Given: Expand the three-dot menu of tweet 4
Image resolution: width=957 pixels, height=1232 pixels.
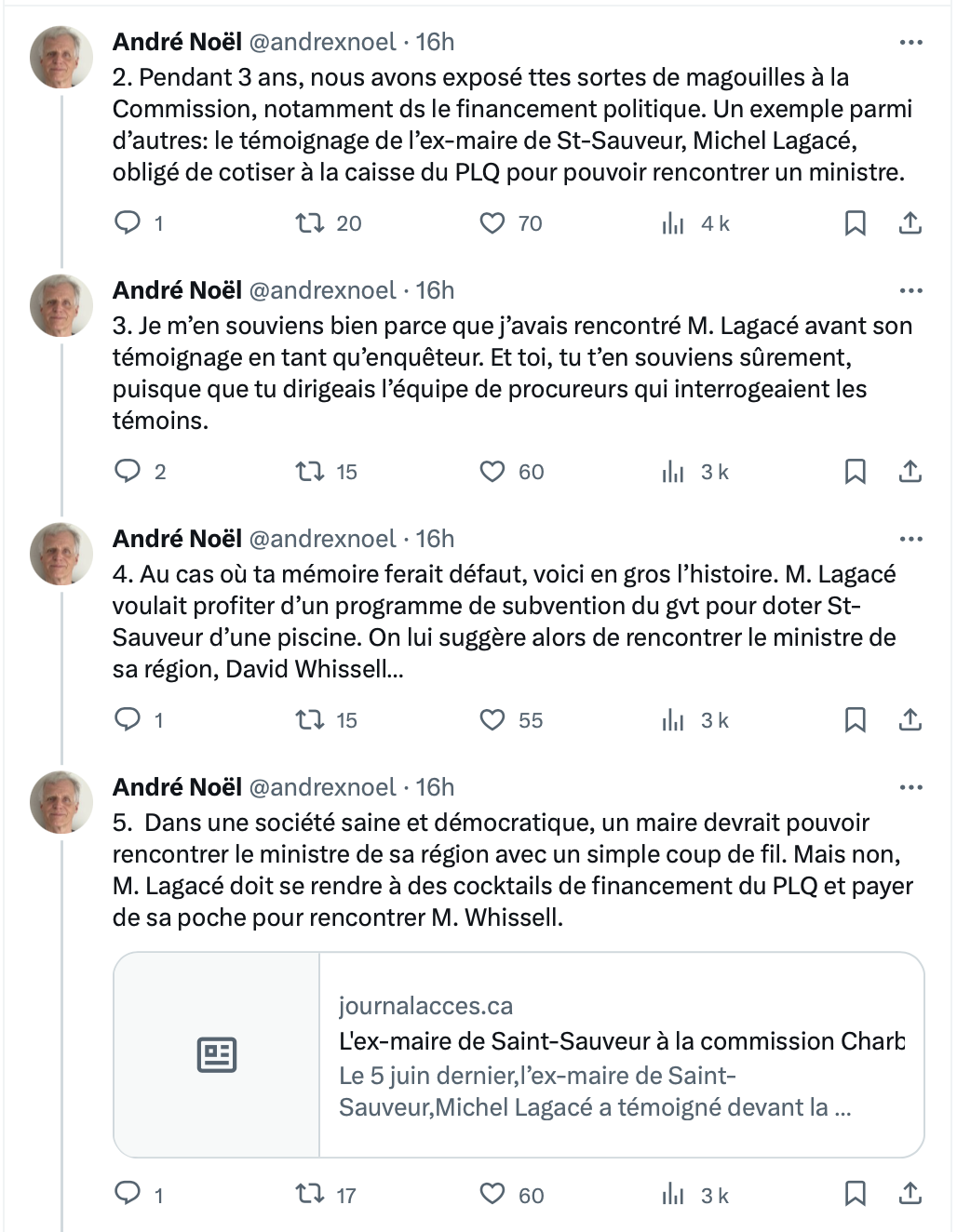Looking at the screenshot, I should [910, 539].
